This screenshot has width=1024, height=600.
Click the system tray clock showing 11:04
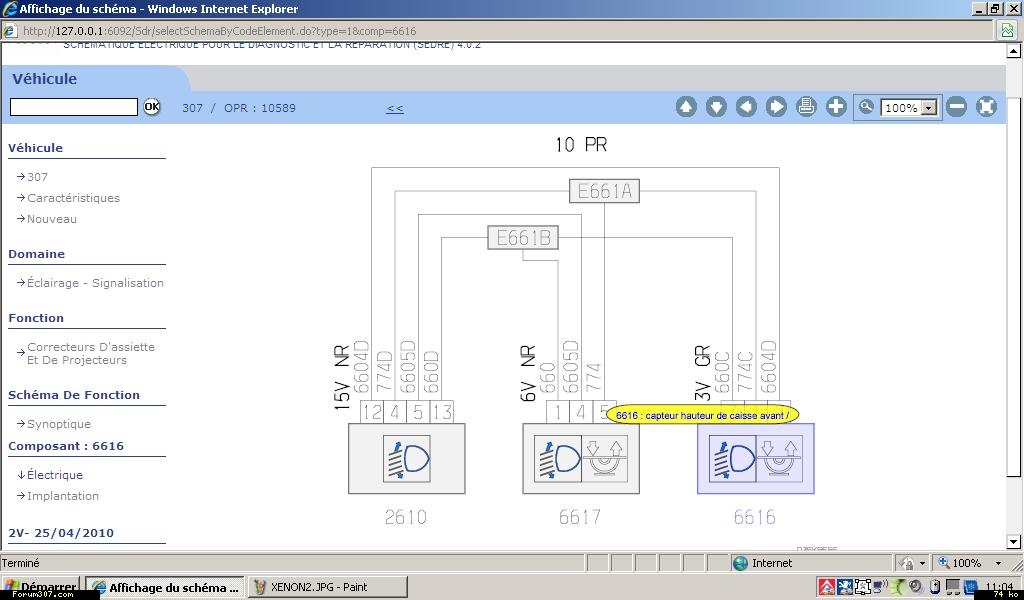[999, 587]
